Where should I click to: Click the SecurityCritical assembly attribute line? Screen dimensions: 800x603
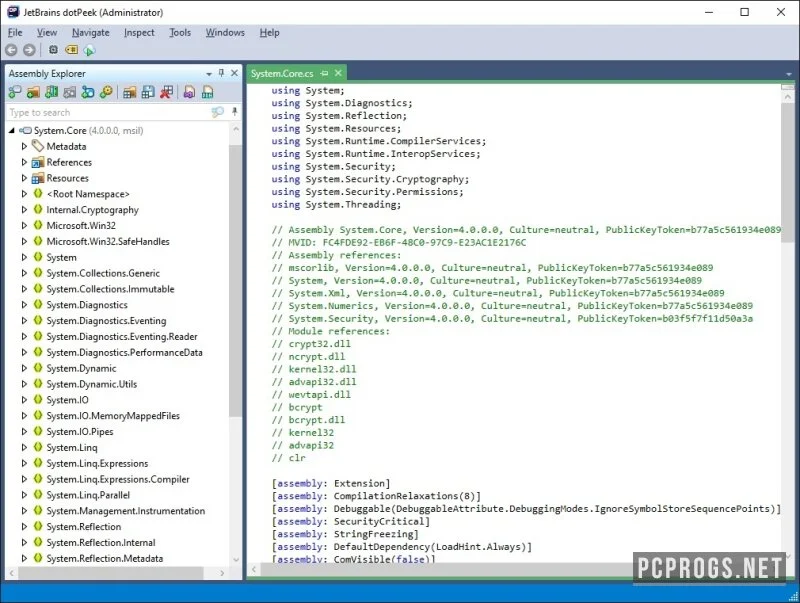pos(351,521)
